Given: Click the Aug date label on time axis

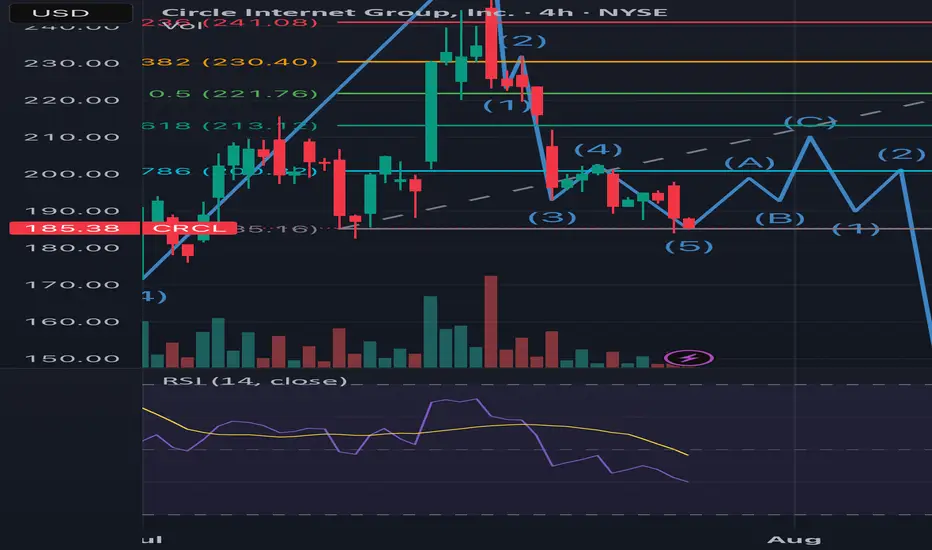Looking at the screenshot, I should pyautogui.click(x=794, y=540).
